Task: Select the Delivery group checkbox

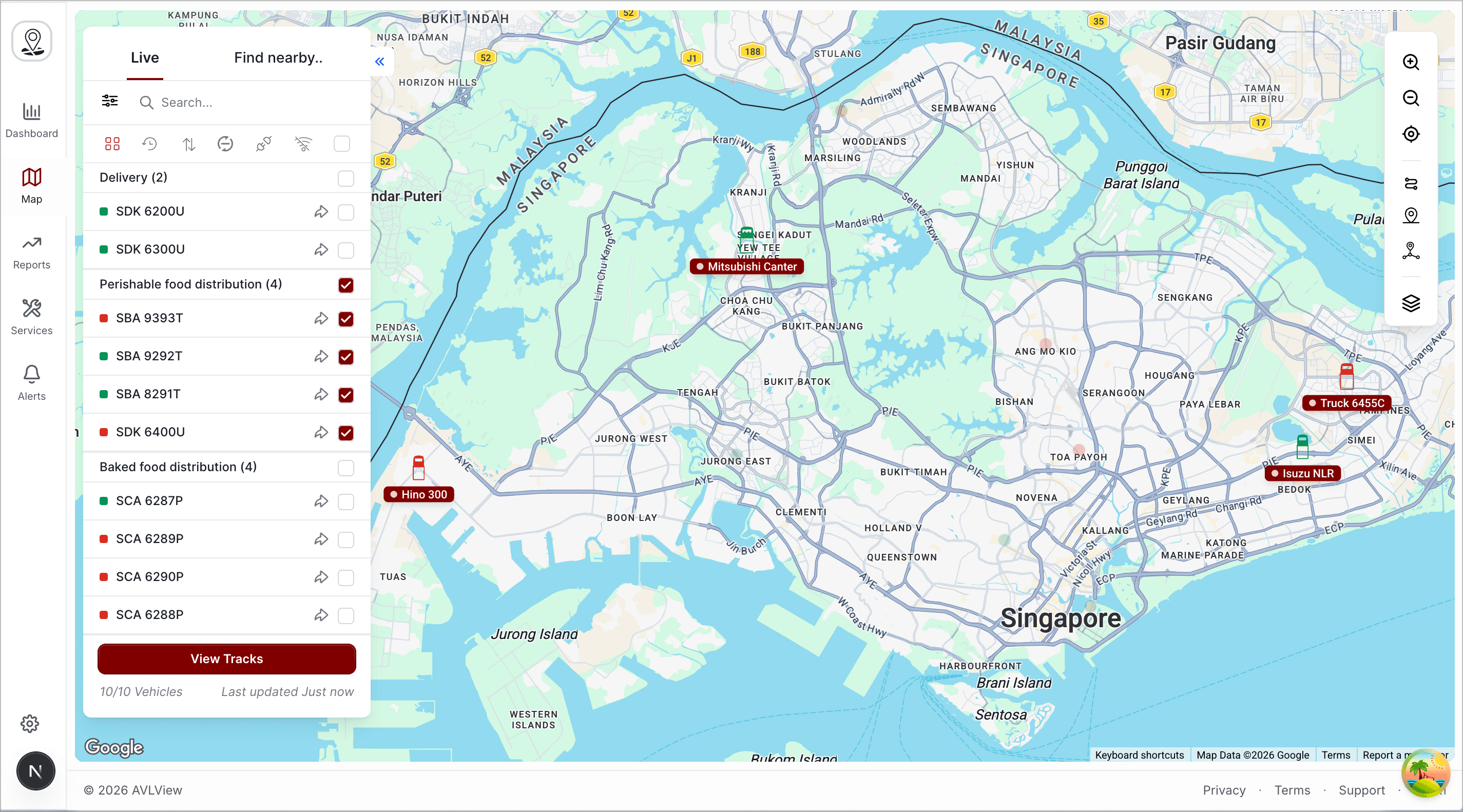Action: coord(345,178)
